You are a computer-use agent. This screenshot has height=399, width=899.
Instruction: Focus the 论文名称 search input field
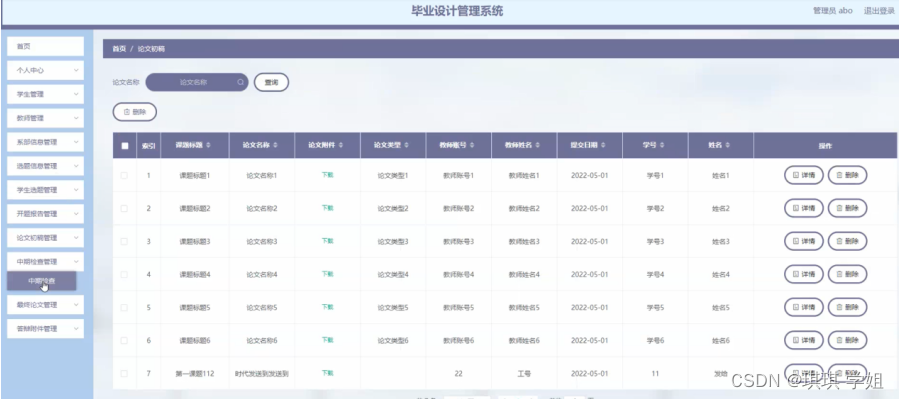[x=197, y=82]
